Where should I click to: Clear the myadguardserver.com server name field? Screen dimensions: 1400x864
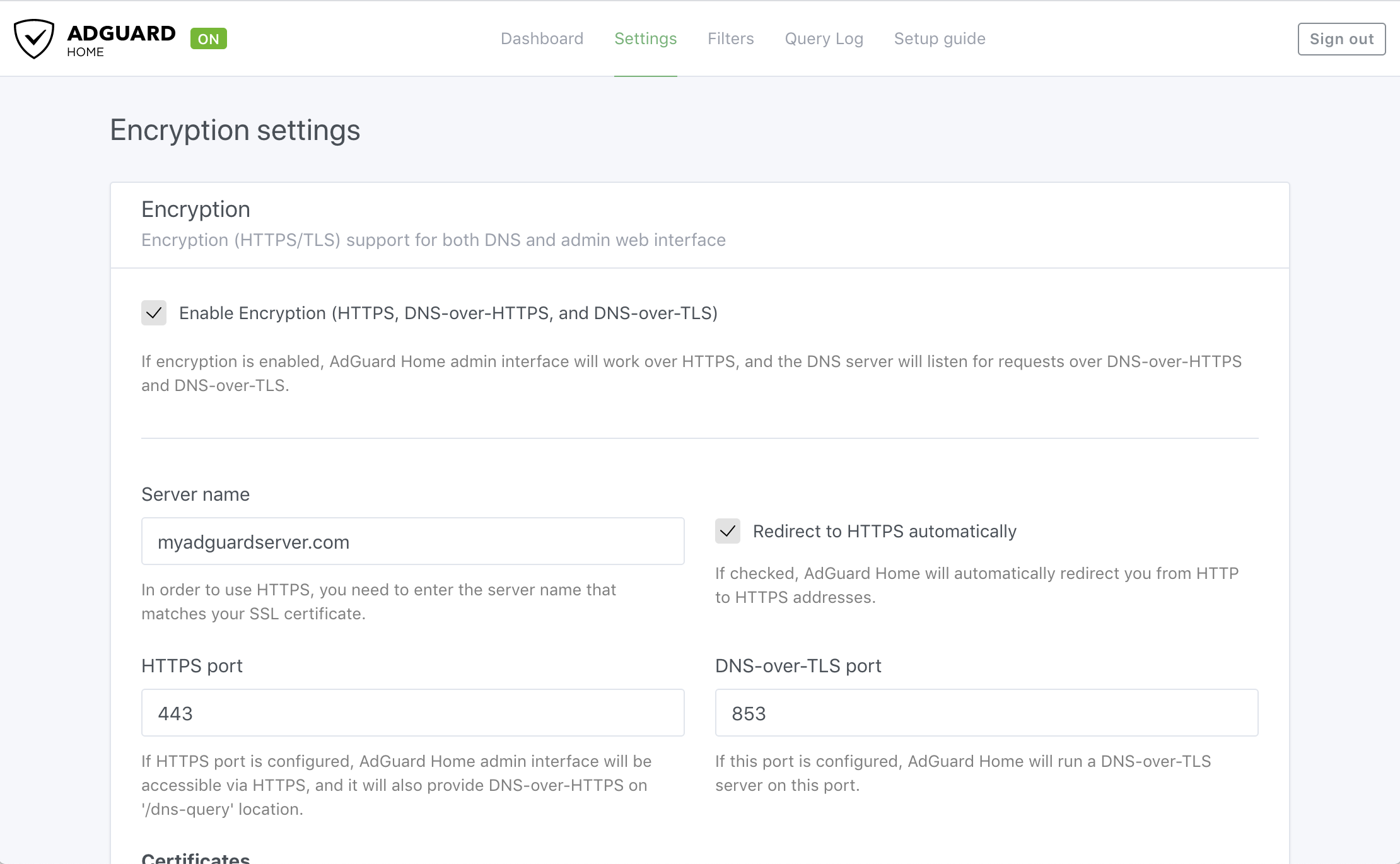click(413, 541)
